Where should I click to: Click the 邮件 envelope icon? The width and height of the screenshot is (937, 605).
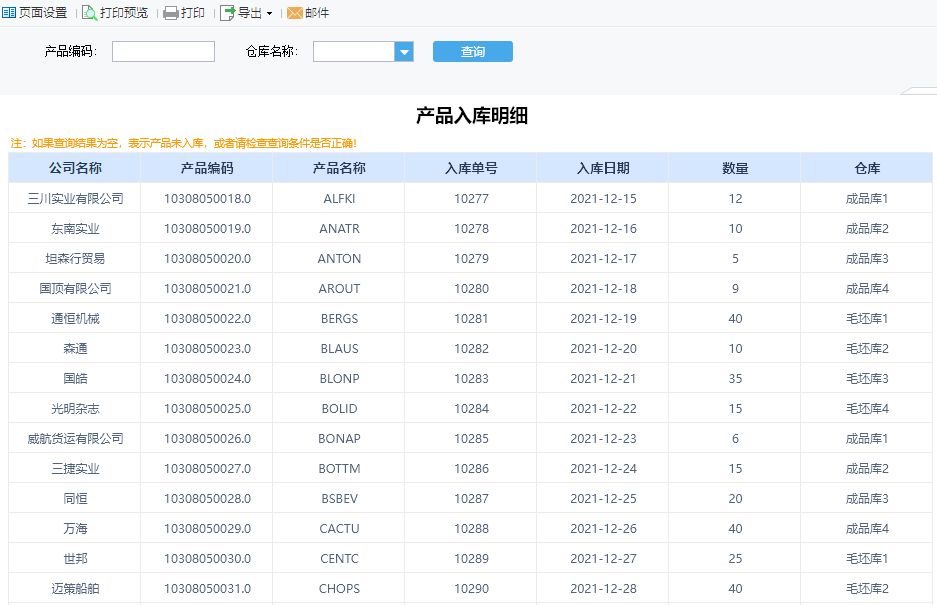click(x=295, y=13)
